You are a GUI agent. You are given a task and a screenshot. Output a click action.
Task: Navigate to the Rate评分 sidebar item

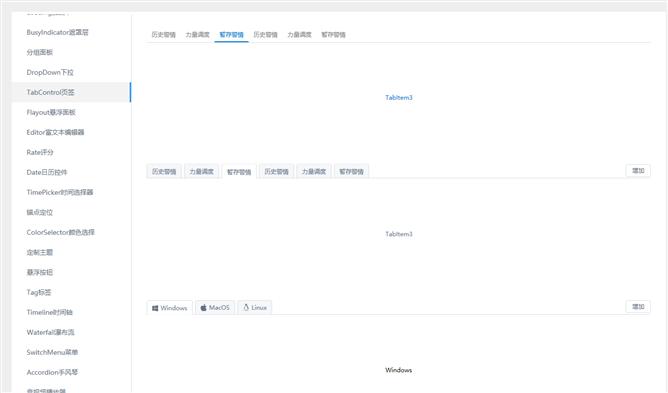pyautogui.click(x=40, y=153)
